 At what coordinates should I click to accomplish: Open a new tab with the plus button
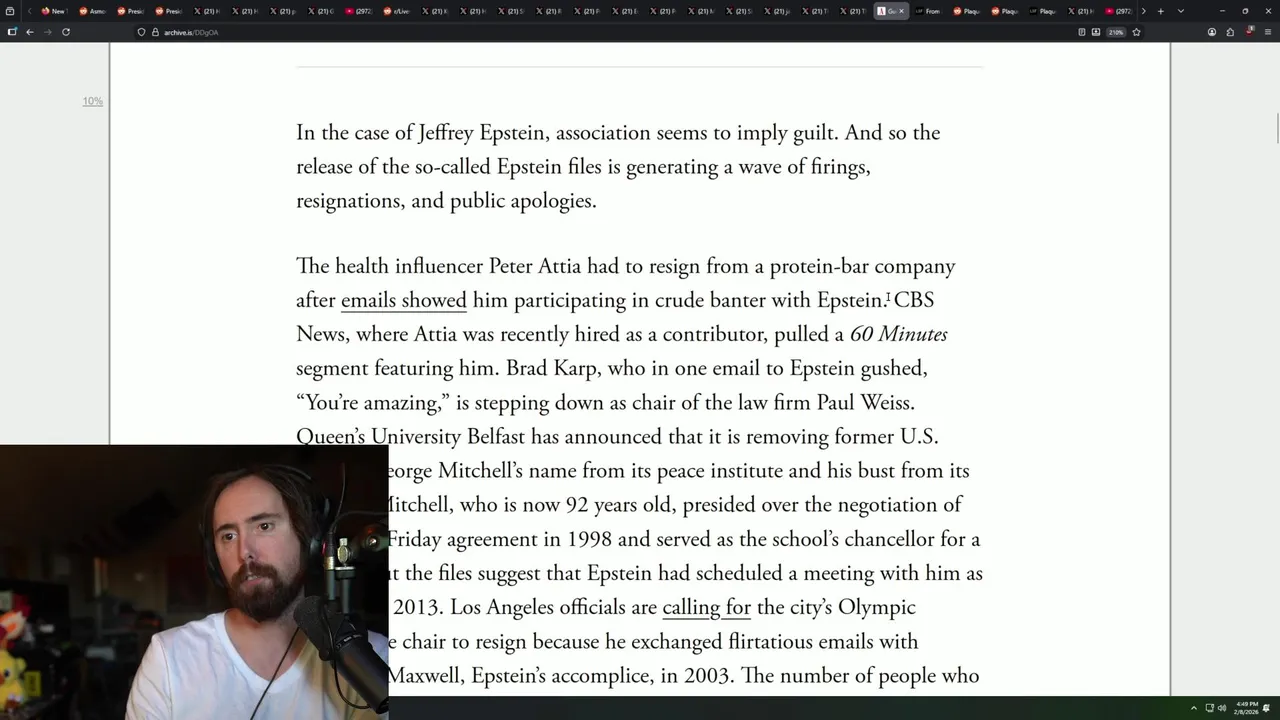pos(1160,11)
